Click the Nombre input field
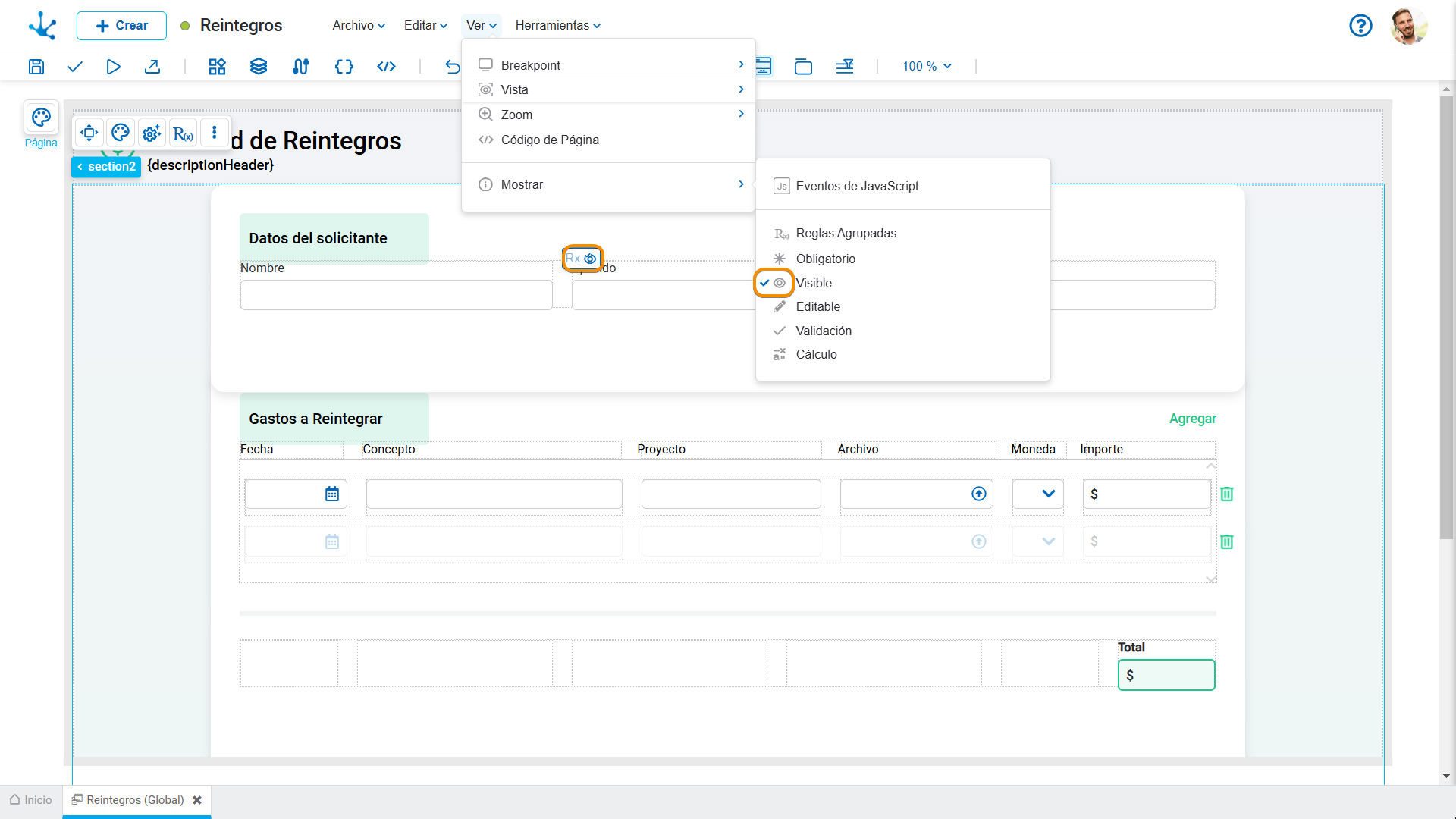Screen dimensions: 1456x819 point(396,295)
